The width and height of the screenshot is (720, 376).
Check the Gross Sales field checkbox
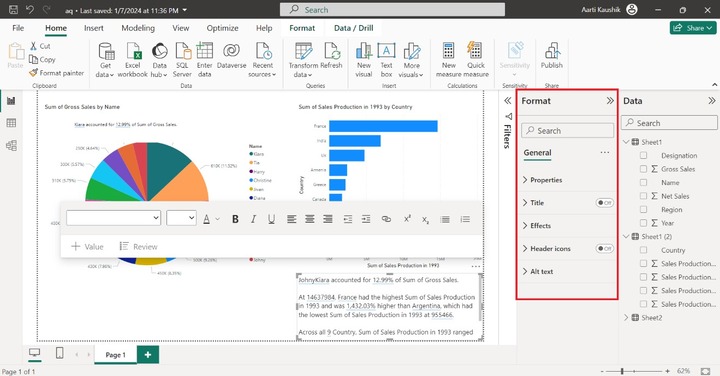pyautogui.click(x=643, y=169)
